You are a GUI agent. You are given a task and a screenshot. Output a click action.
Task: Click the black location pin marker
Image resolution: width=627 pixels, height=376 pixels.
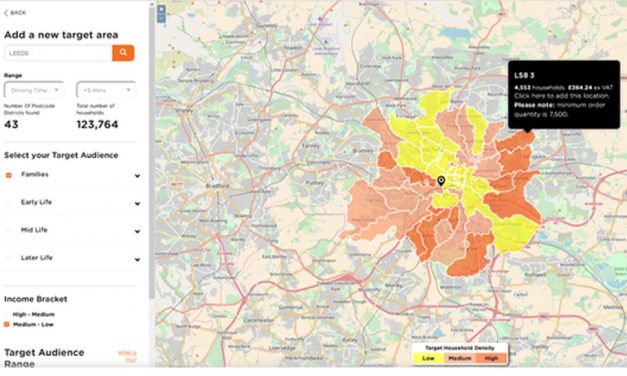tap(441, 181)
